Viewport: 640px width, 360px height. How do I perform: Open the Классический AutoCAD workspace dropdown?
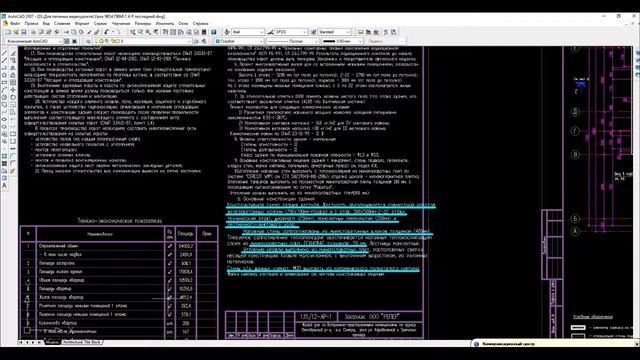[33, 41]
